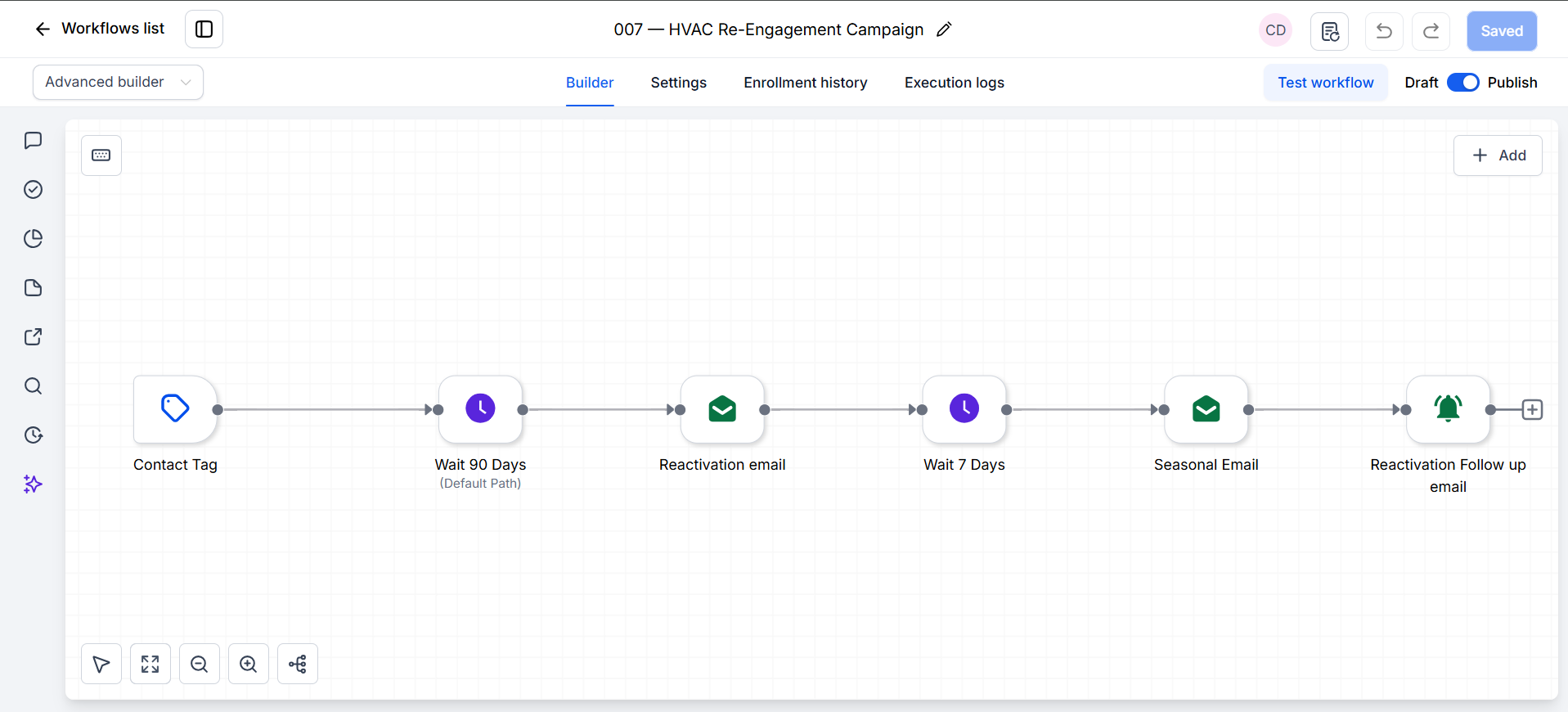Click the CD user avatar
The image size is (1568, 712).
(1275, 30)
